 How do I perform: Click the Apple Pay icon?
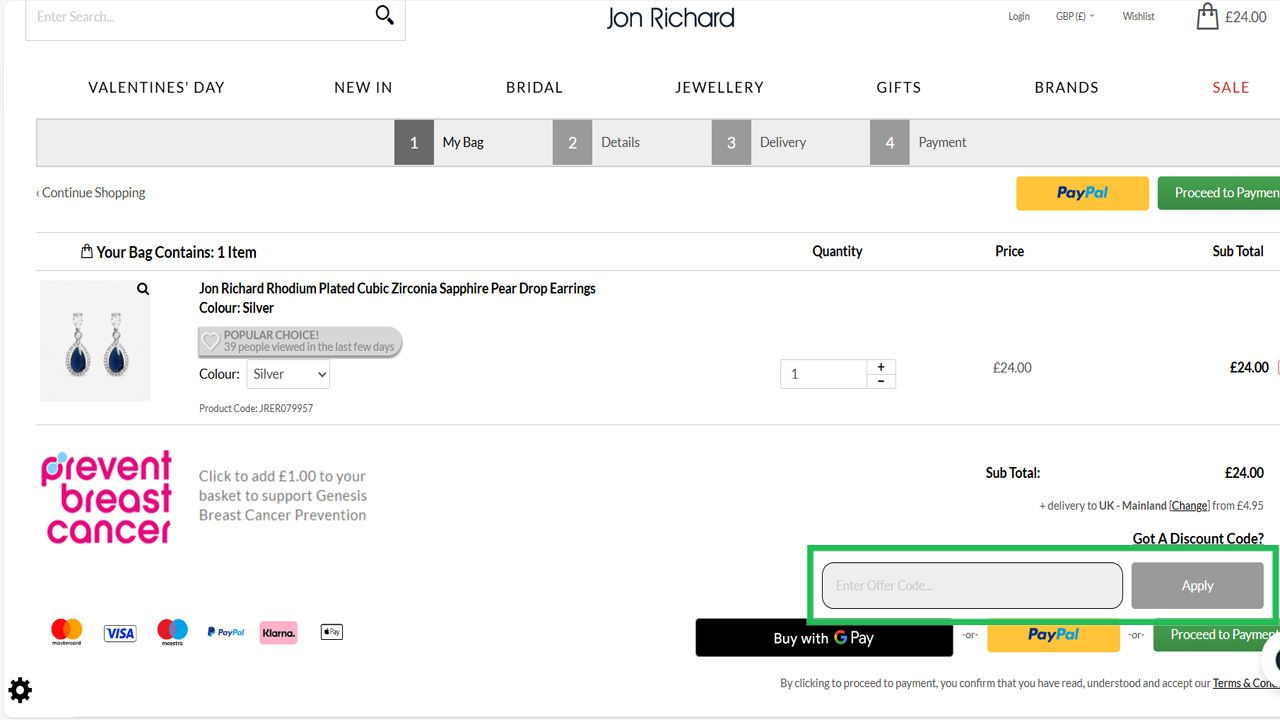click(x=331, y=631)
